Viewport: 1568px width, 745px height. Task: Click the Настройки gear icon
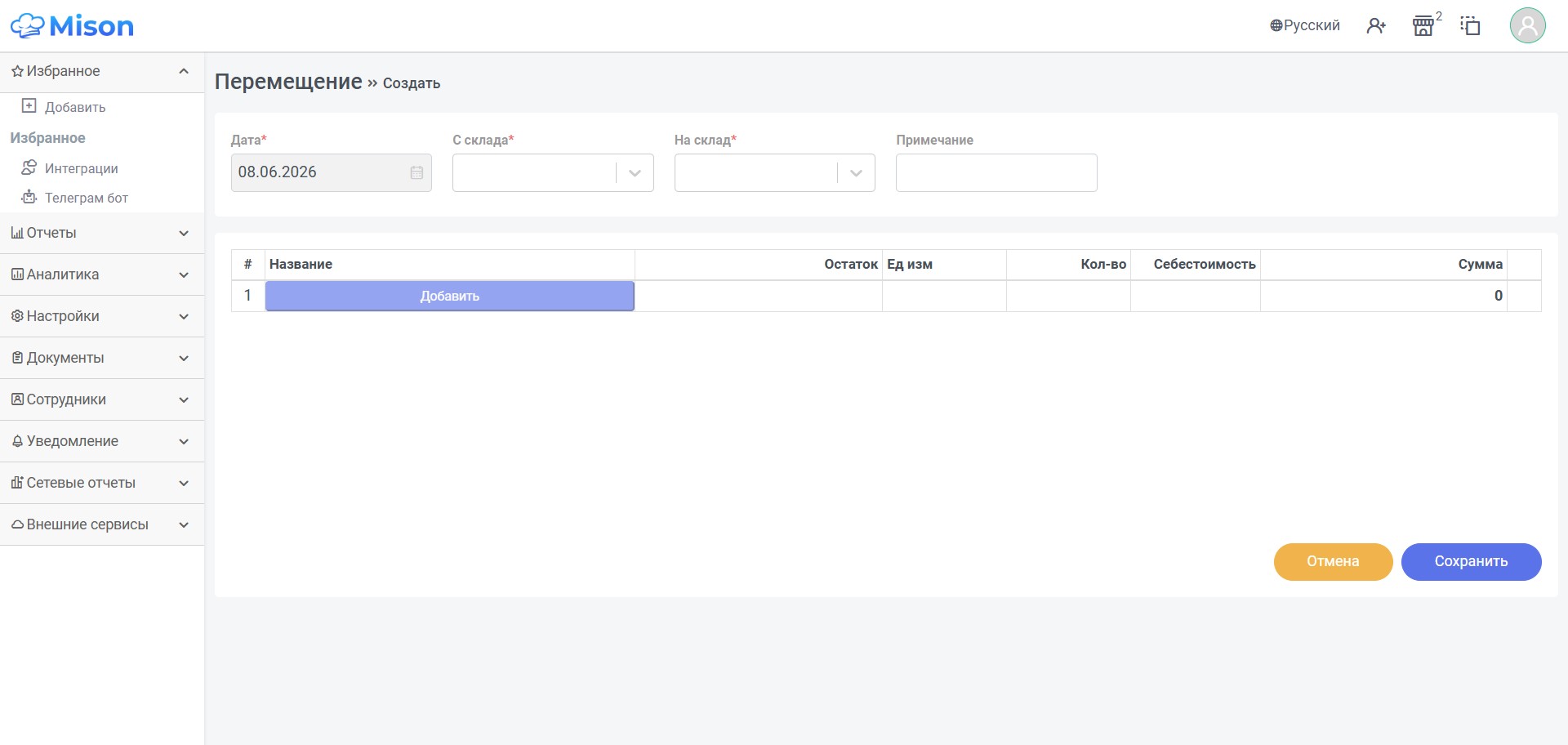pos(17,316)
